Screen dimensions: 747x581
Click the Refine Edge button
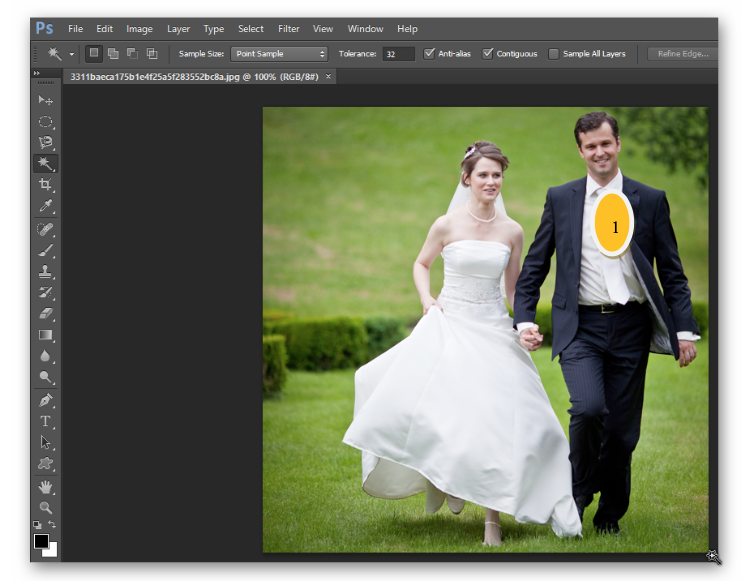pyautogui.click(x=682, y=54)
